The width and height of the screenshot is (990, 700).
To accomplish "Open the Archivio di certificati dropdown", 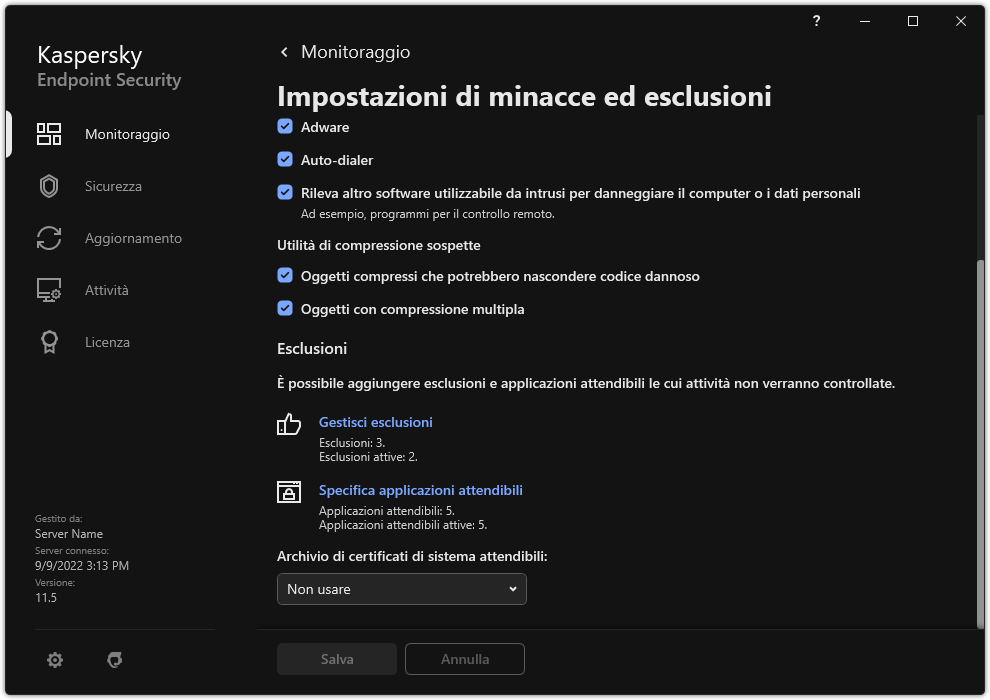I will coord(401,589).
